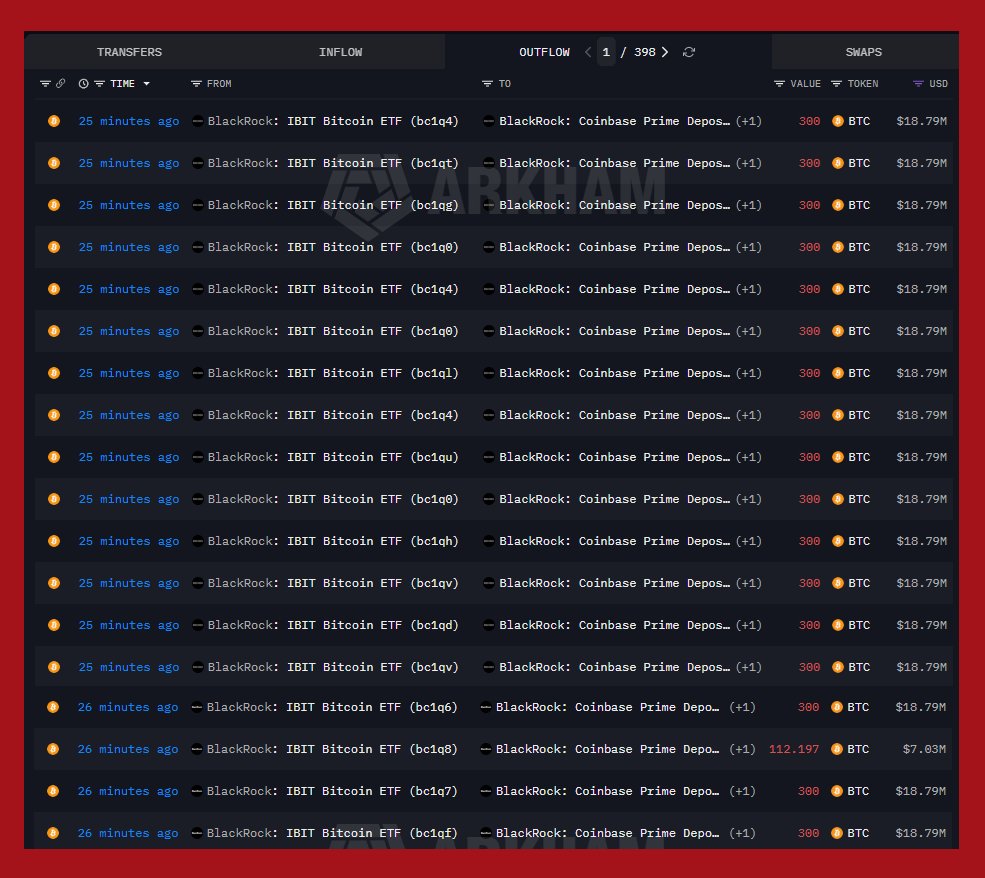The width and height of the screenshot is (985, 878).
Task: Click the Bitcoin icon in bc1ql row
Action: tap(54, 373)
